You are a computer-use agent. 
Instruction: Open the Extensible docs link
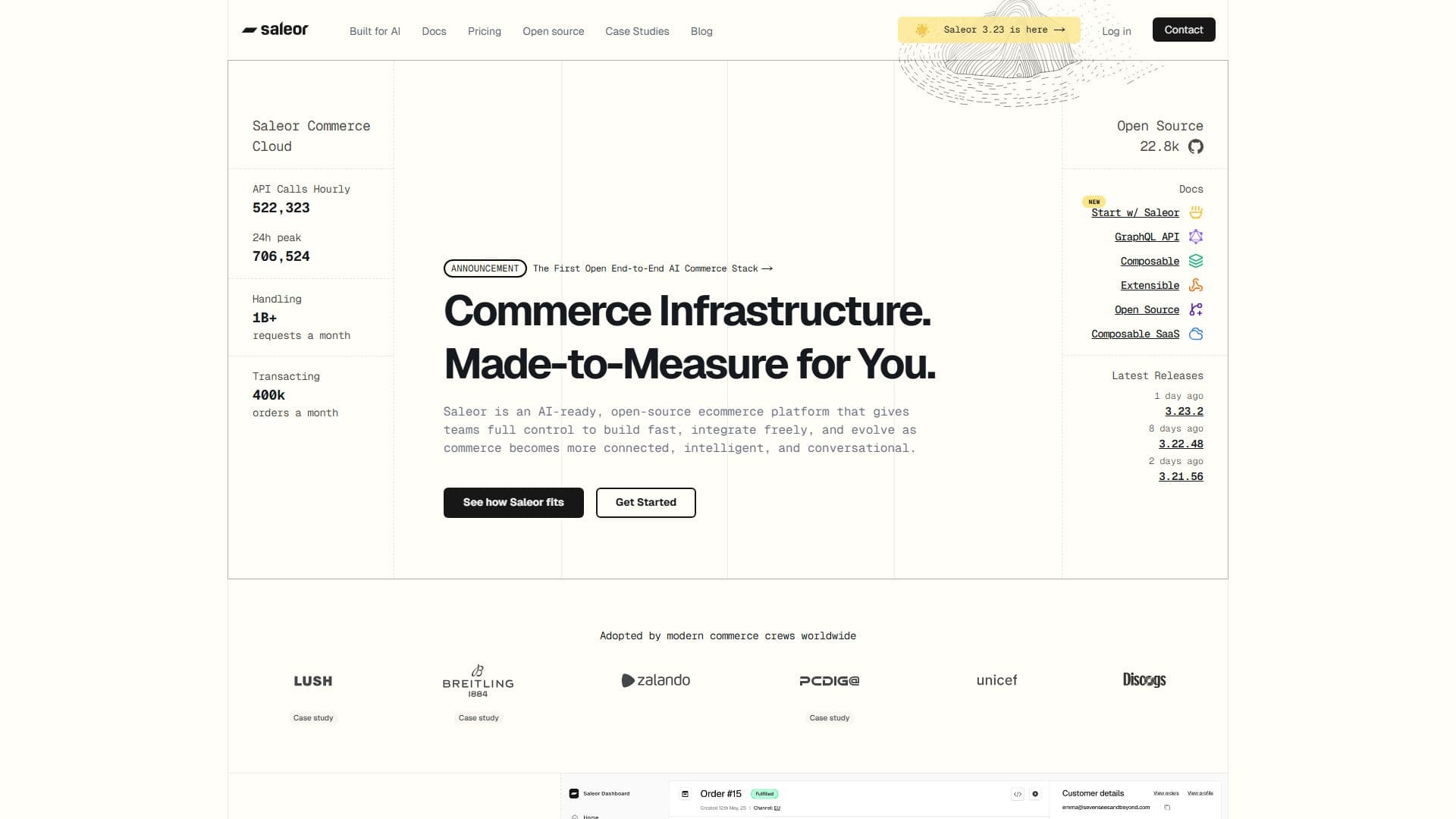coord(1150,286)
